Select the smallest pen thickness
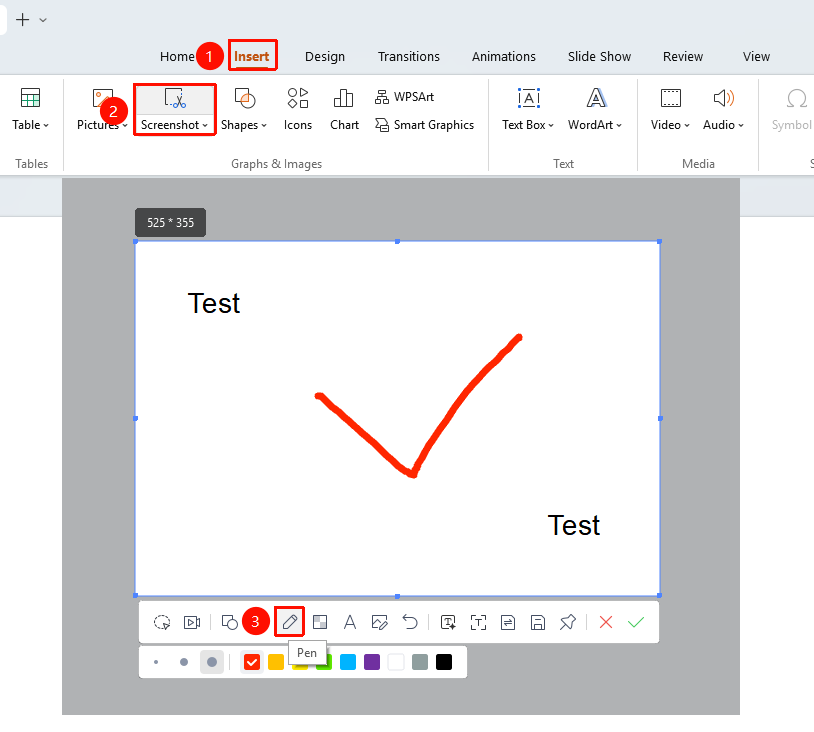This screenshot has height=732, width=814. point(156,662)
